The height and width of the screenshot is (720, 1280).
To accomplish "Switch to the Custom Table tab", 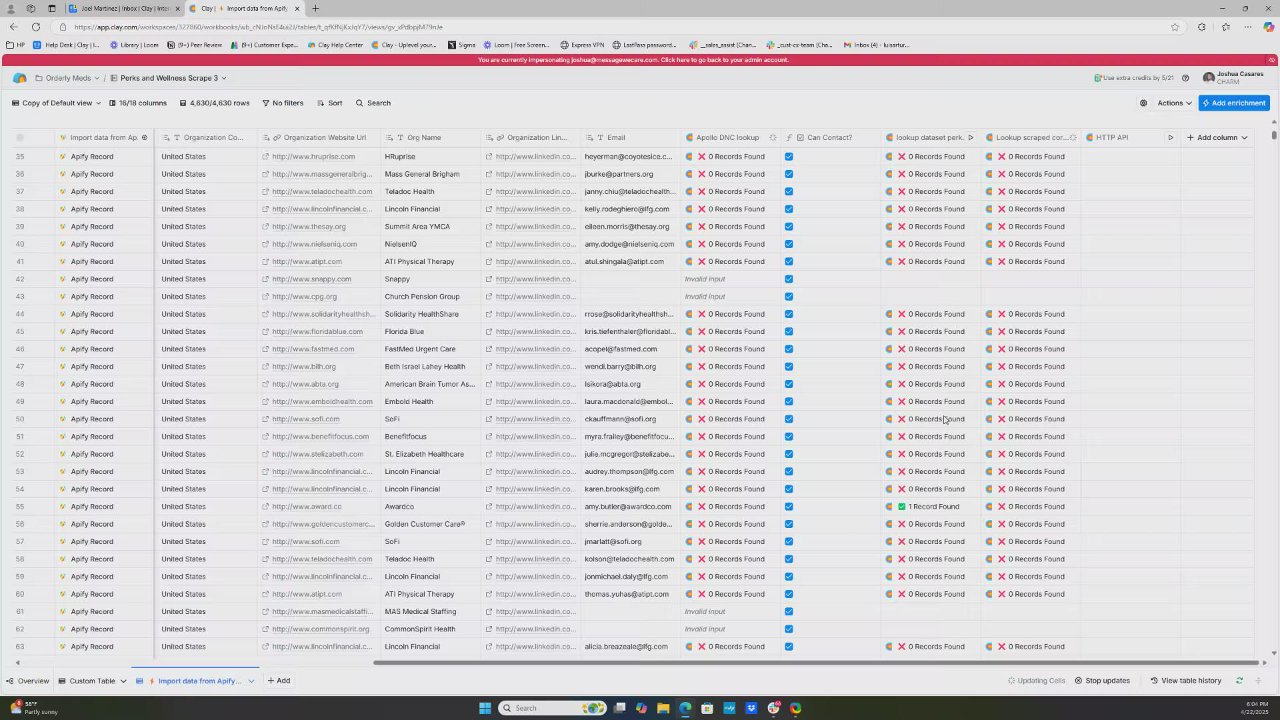I will point(86,681).
